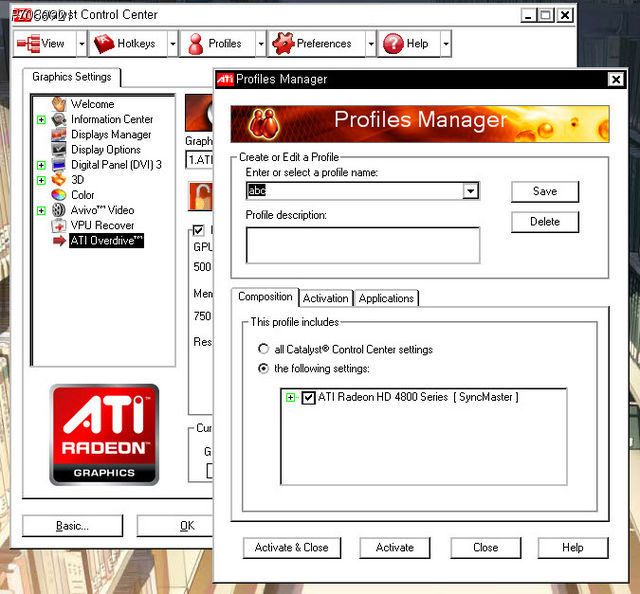Click the 3D tree icon

point(59,180)
